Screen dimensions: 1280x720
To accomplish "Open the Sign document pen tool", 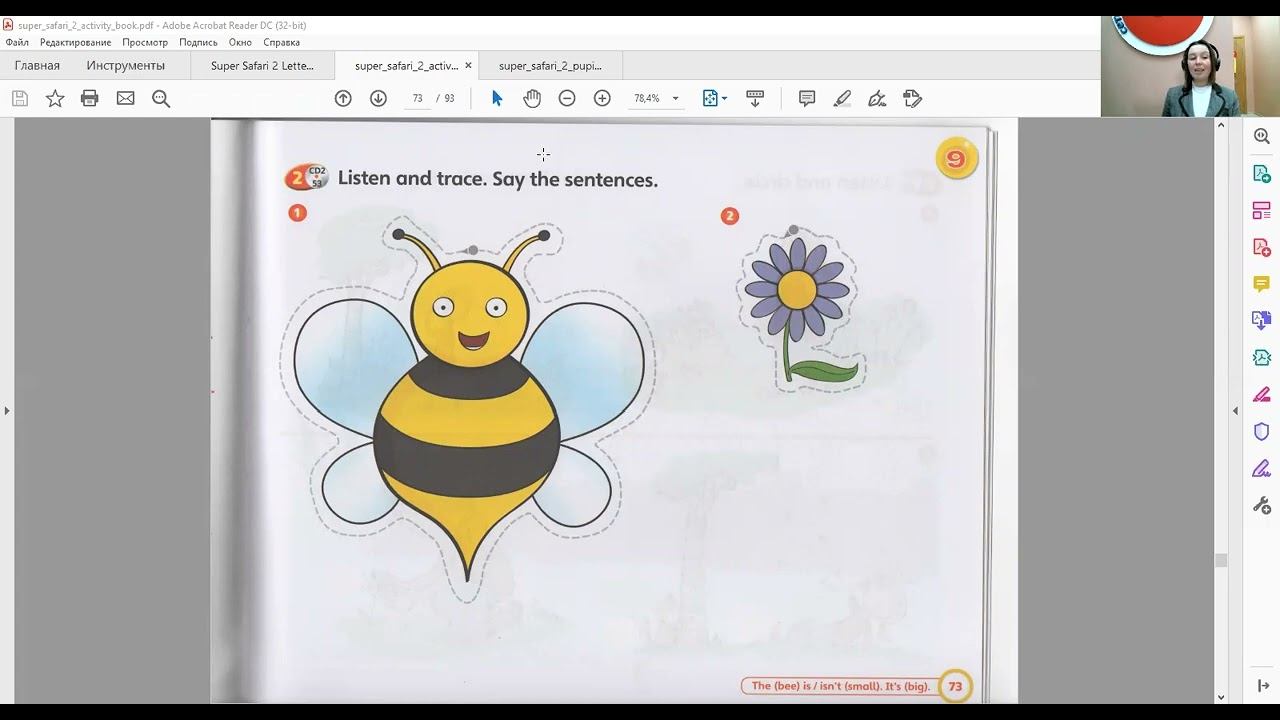I will point(877,98).
